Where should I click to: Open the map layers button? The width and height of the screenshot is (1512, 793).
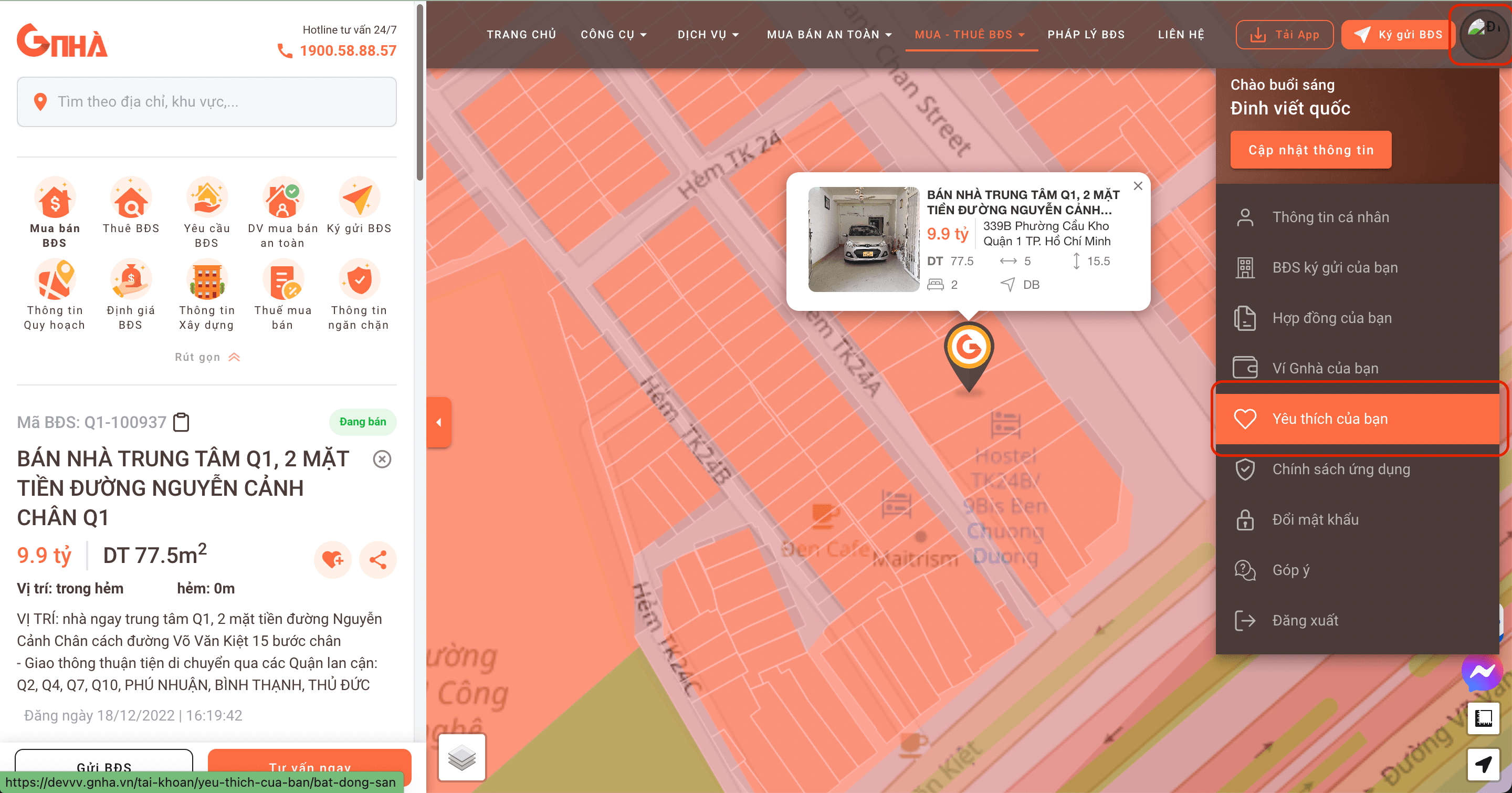462,757
